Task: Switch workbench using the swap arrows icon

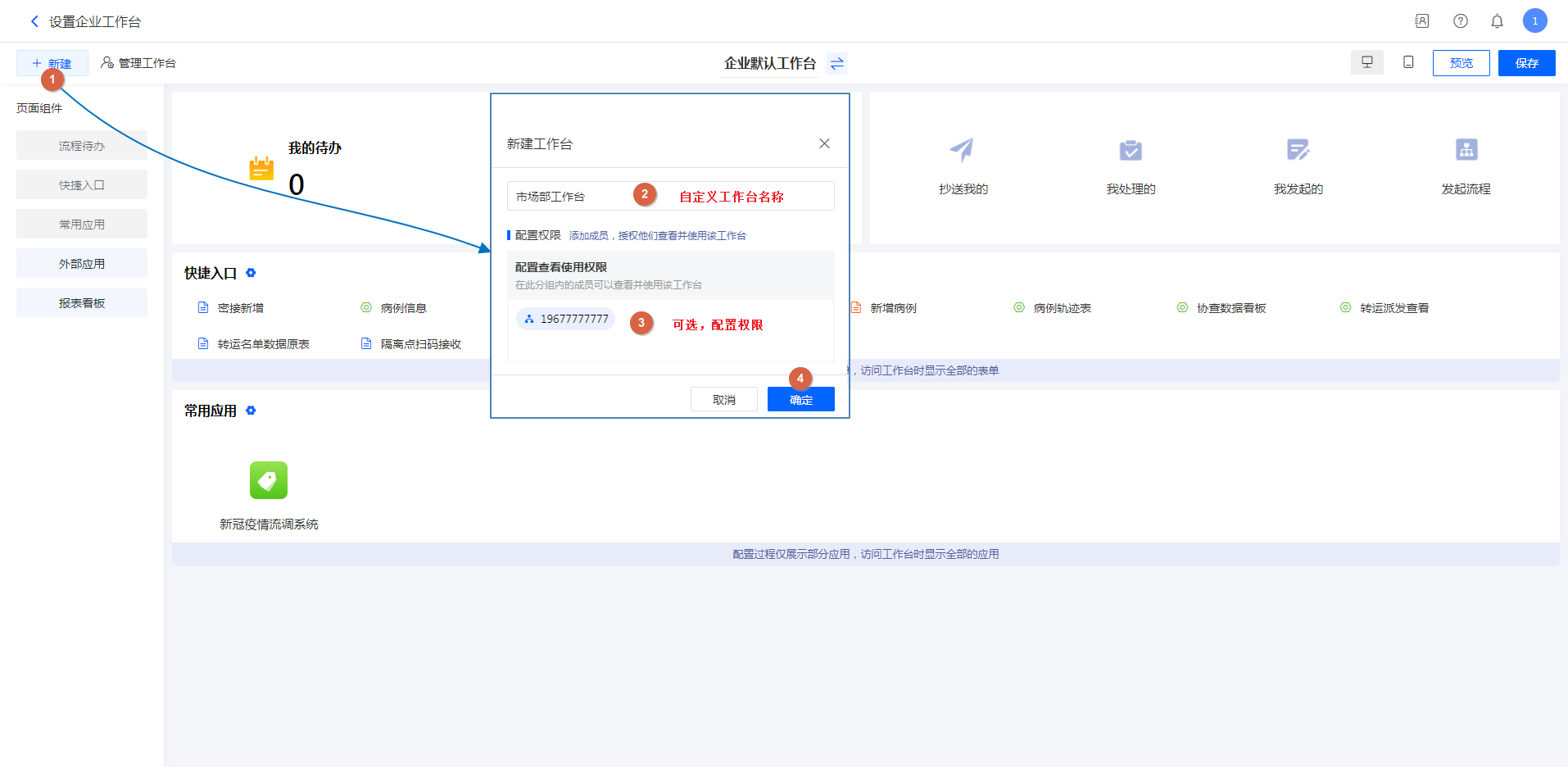Action: 836,64
